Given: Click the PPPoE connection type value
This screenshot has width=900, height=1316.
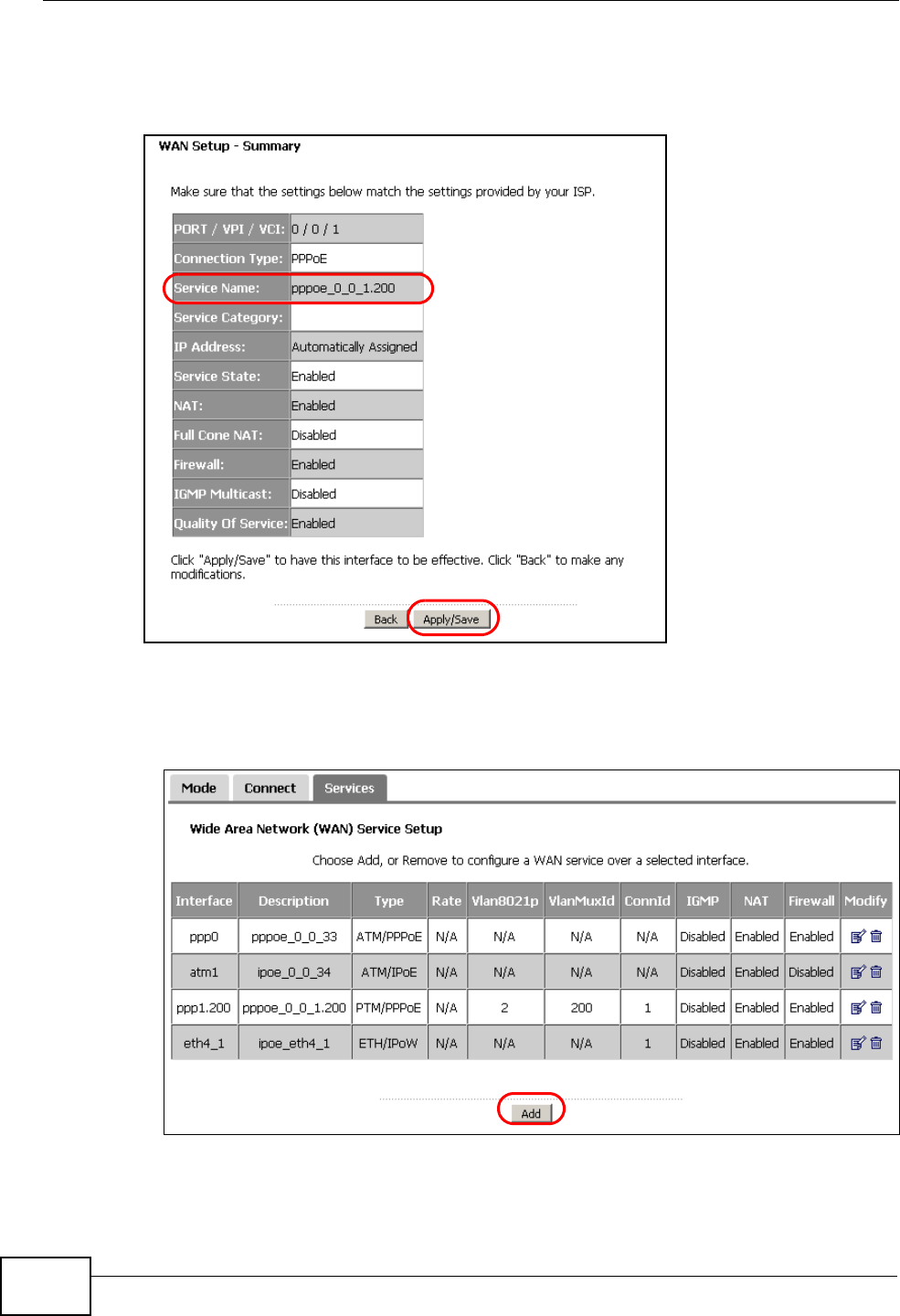Looking at the screenshot, I should coord(356,259).
